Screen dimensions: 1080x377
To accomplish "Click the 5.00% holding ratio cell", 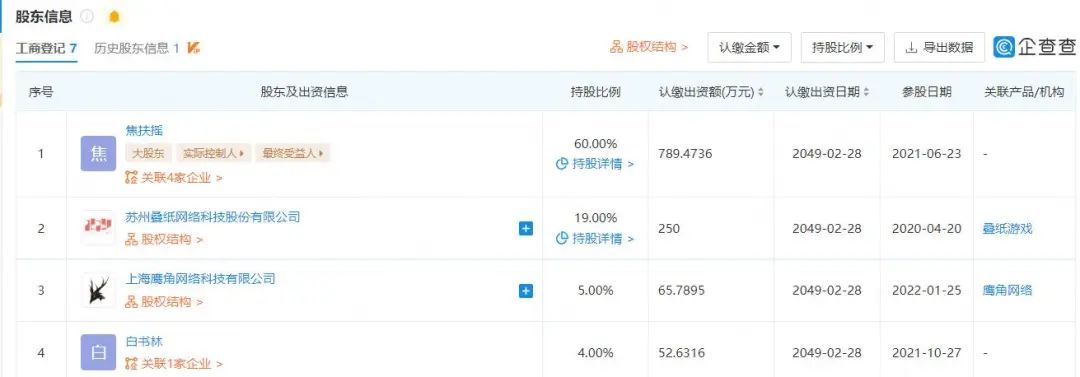I will 595,290.
